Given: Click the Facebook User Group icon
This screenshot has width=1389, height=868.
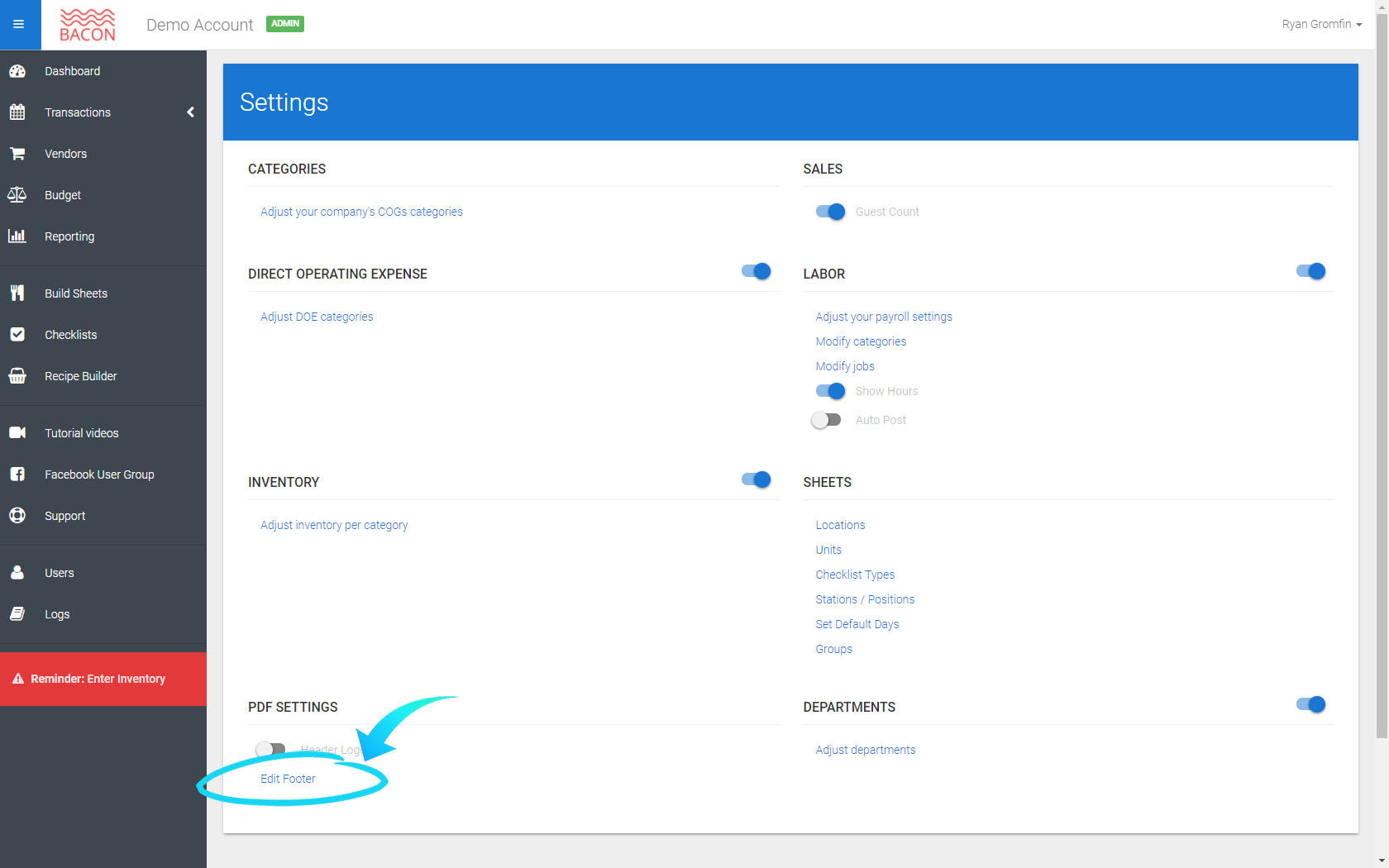Looking at the screenshot, I should [x=17, y=475].
